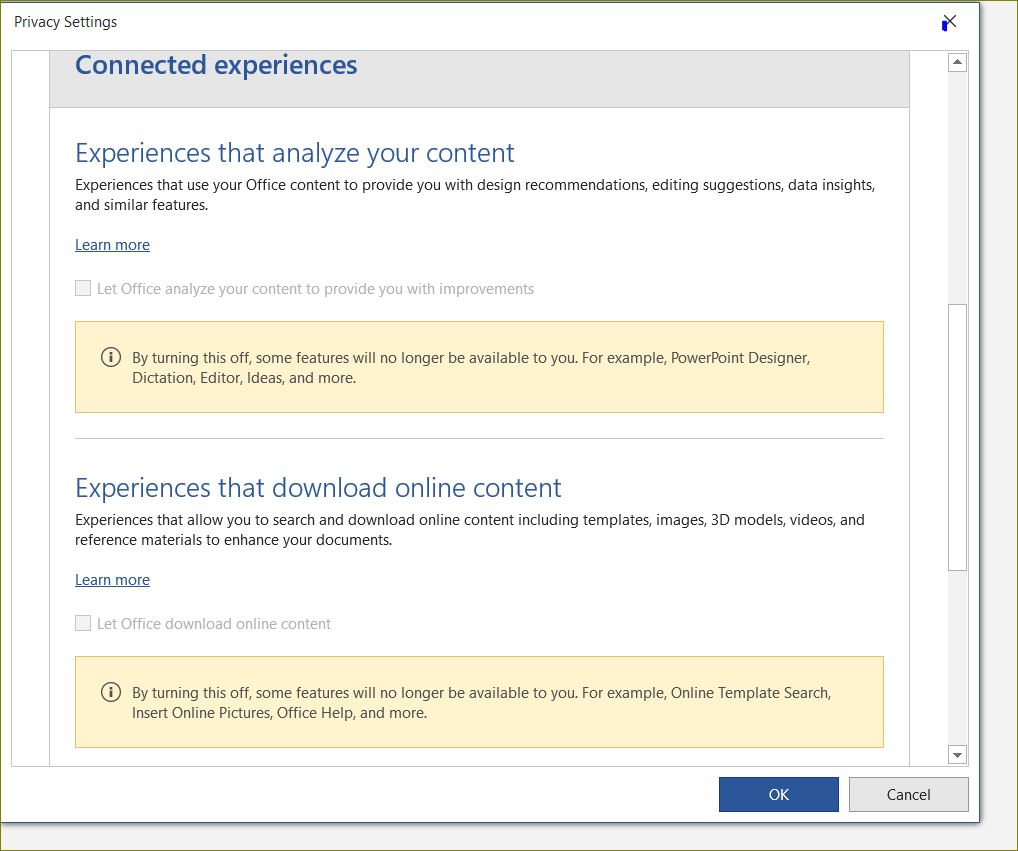Click description about design recommendations and editing suggestions
Image resolution: width=1018 pixels, height=851 pixels.
point(475,195)
